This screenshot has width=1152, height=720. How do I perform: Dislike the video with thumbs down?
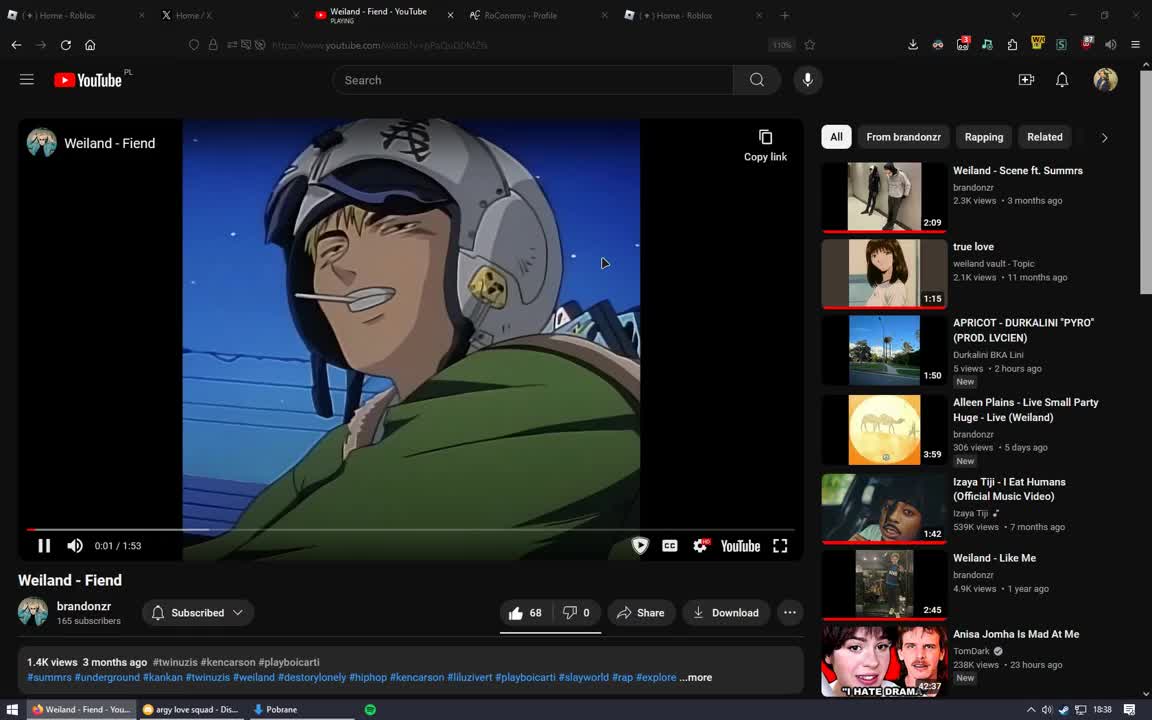(x=576, y=613)
